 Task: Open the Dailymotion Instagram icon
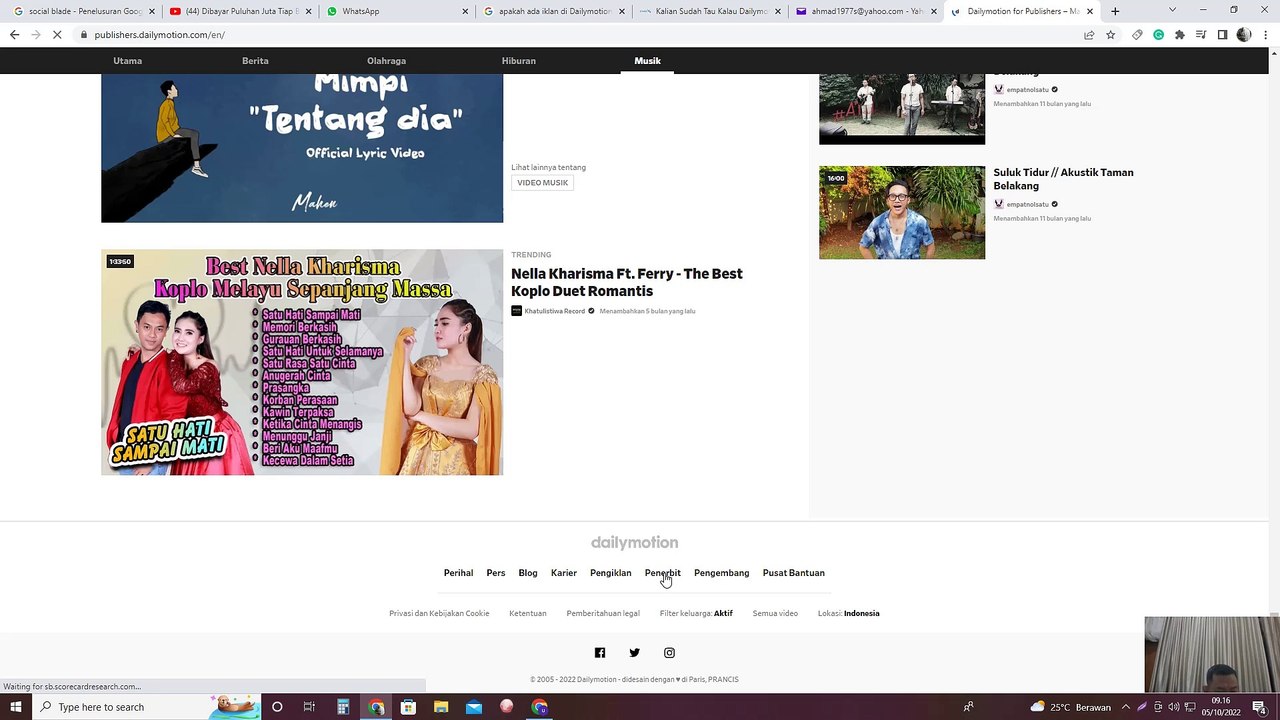point(669,653)
